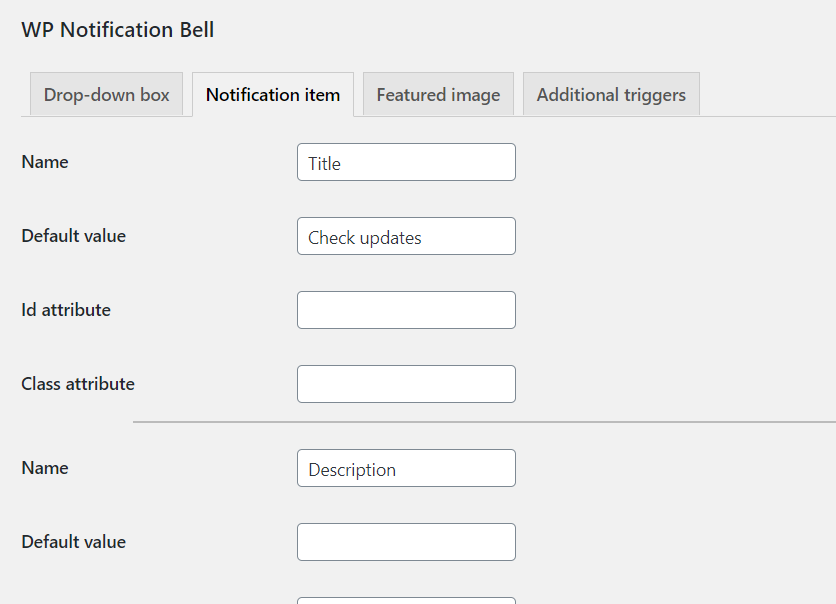Click the partially visible field at the bottom
836x604 pixels.
[406, 601]
